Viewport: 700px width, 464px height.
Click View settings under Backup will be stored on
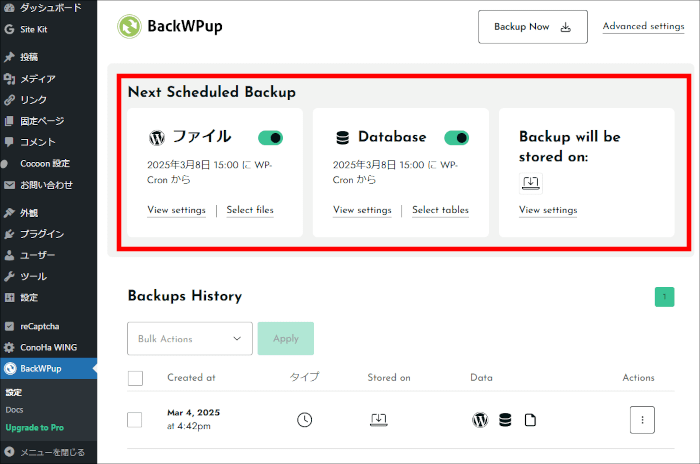548,210
